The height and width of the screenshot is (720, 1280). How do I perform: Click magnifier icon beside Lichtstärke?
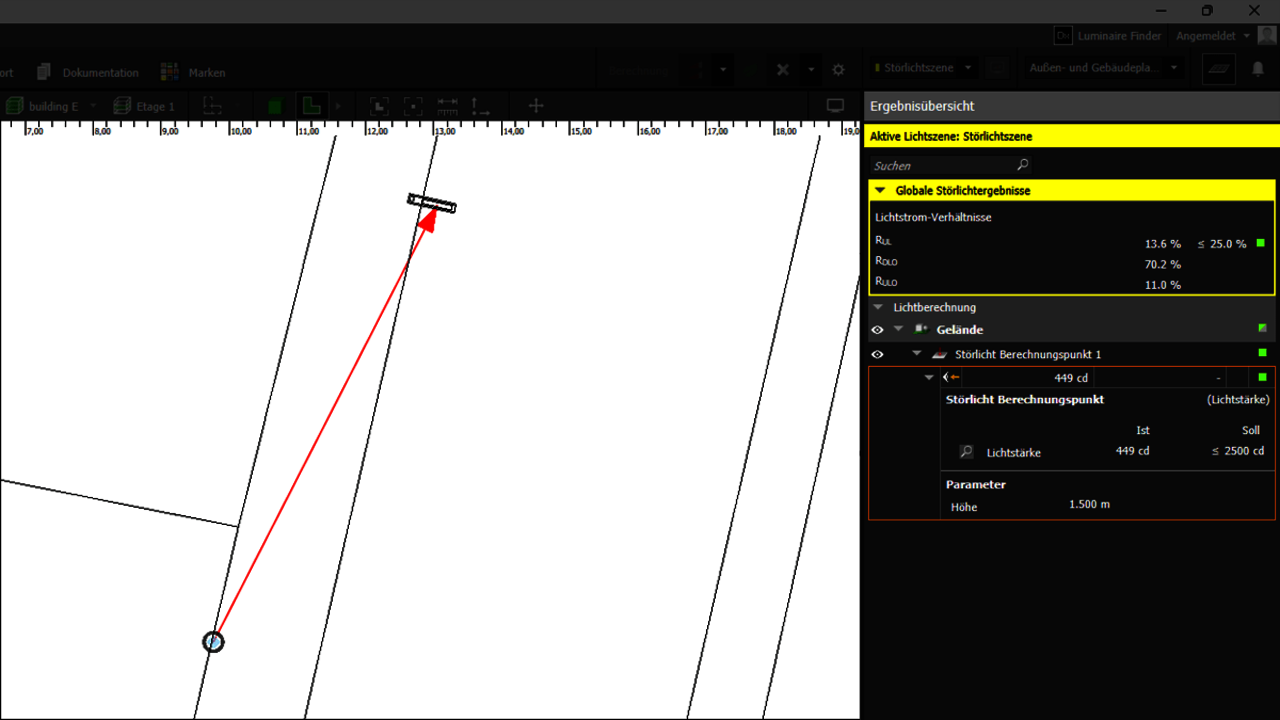pyautogui.click(x=966, y=452)
